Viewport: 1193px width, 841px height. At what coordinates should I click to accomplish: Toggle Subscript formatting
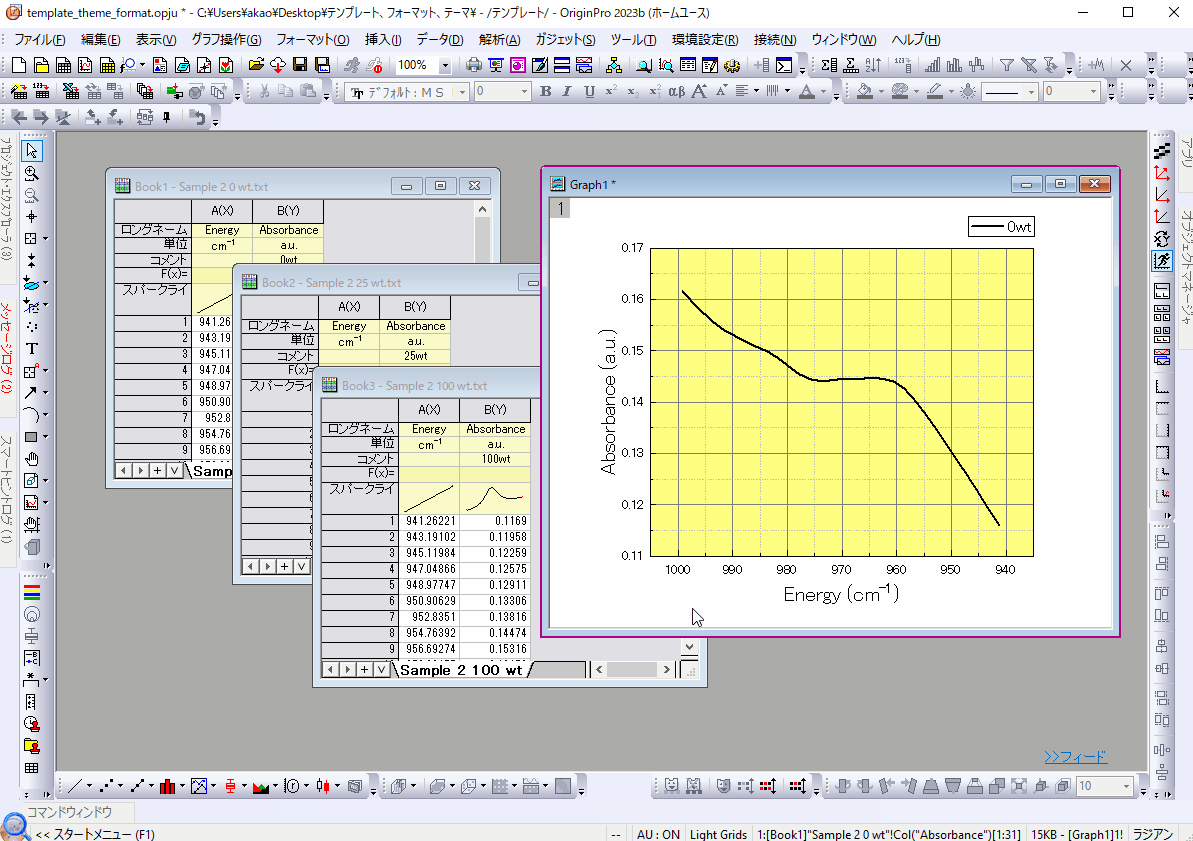click(x=633, y=92)
